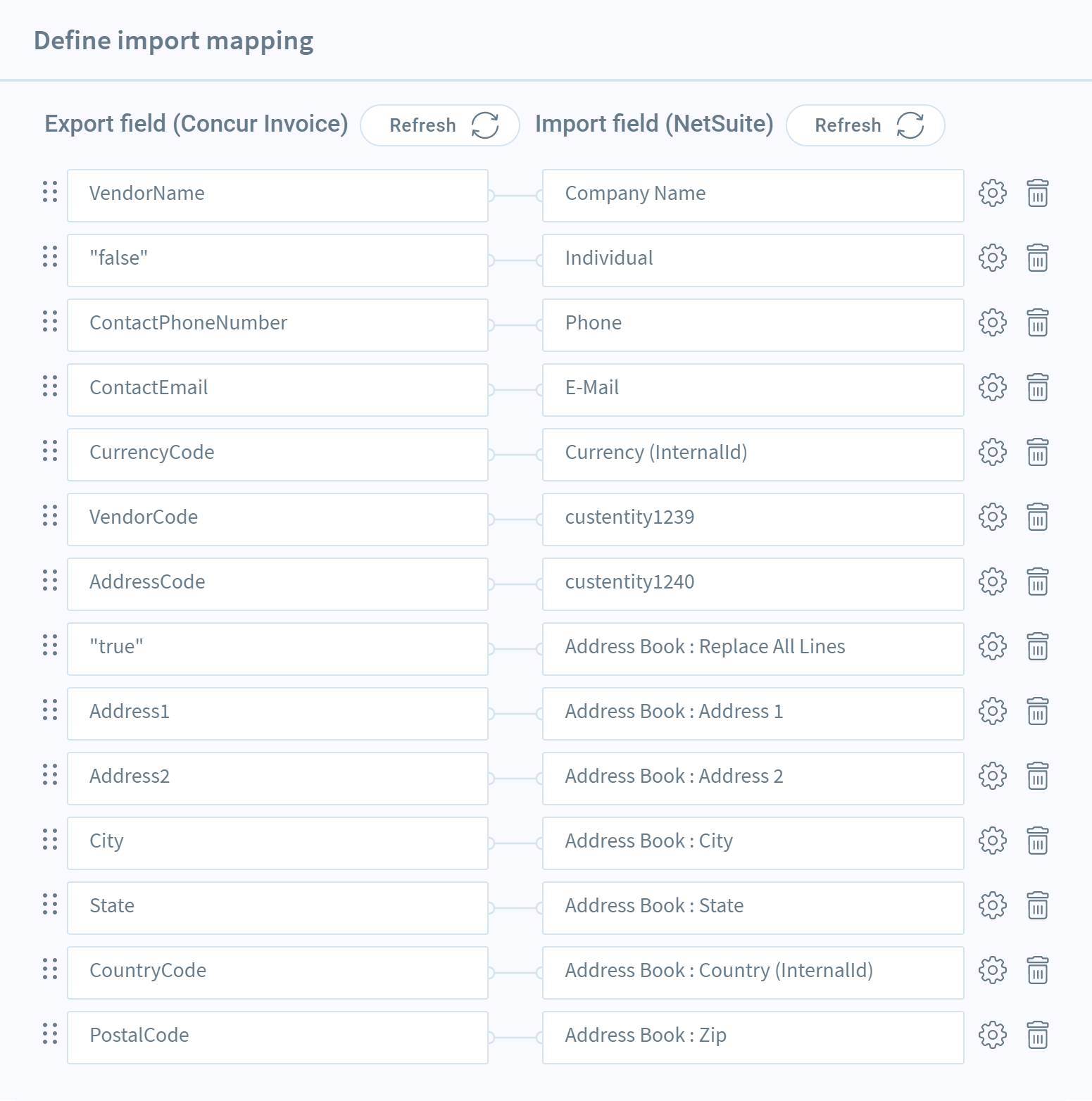Edit Address Book : Country (InternalId) field
Screen dimensions: 1092x1101
(753, 973)
